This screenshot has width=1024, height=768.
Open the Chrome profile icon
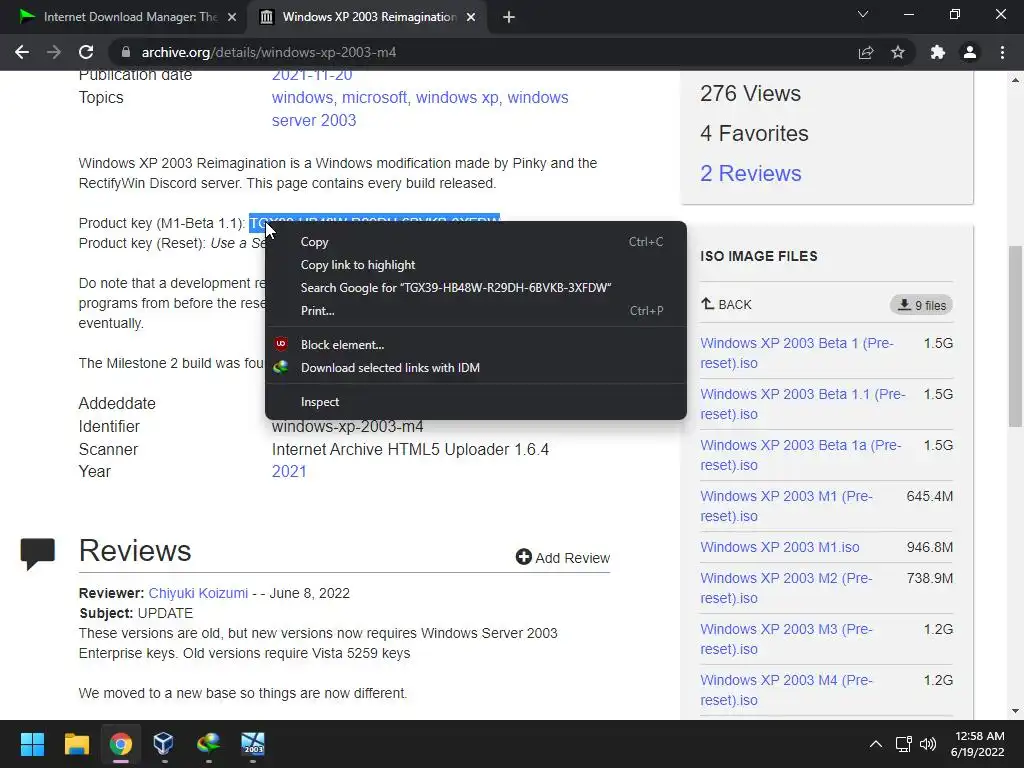pyautogui.click(x=970, y=52)
